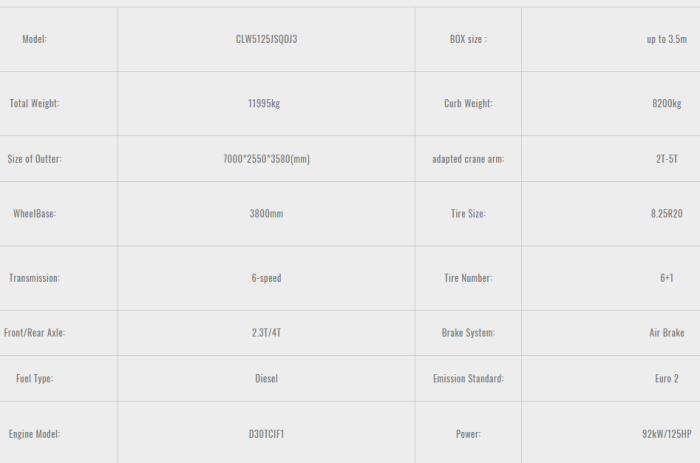Select the 8200kg curb weight value
Image resolution: width=700 pixels, height=463 pixels.
click(666, 103)
